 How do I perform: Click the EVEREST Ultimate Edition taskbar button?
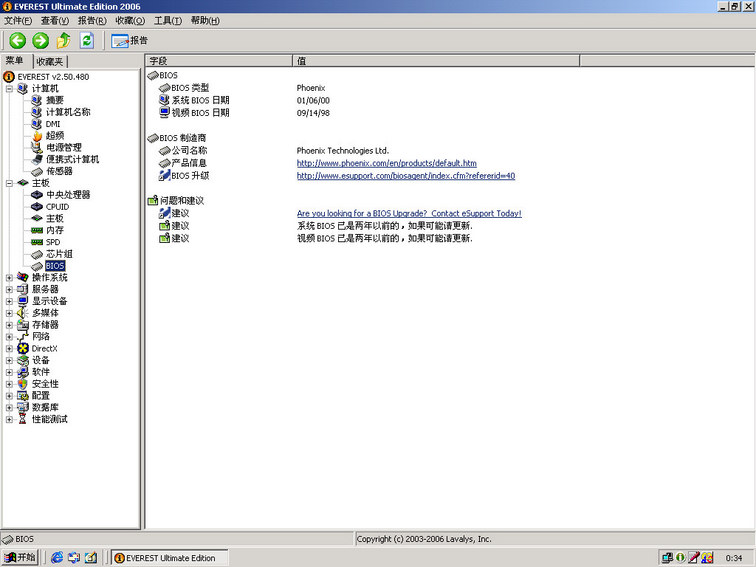point(169,558)
